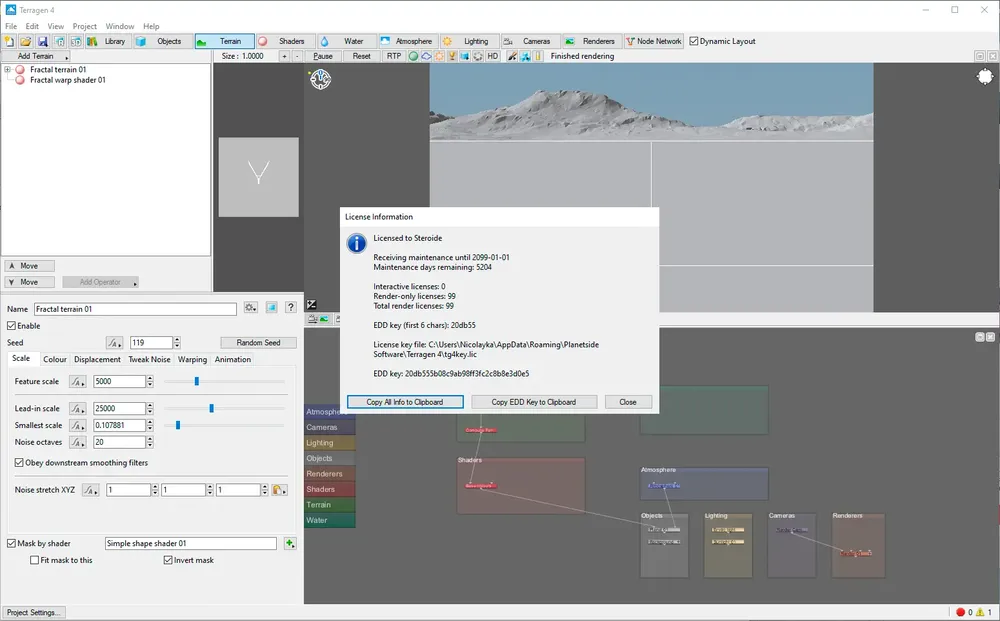Viewport: 1000px width, 621px height.
Task: Open Project Settings
Action: [33, 613]
